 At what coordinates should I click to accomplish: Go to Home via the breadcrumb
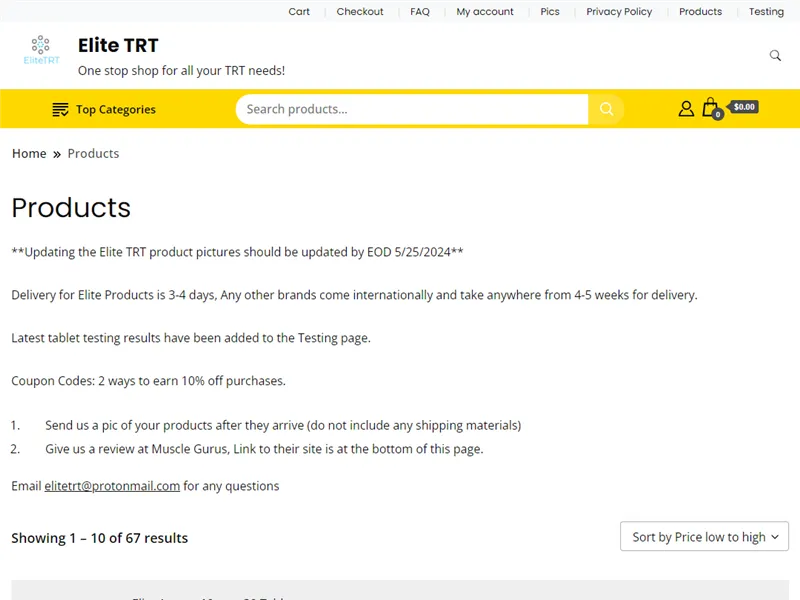click(x=29, y=153)
